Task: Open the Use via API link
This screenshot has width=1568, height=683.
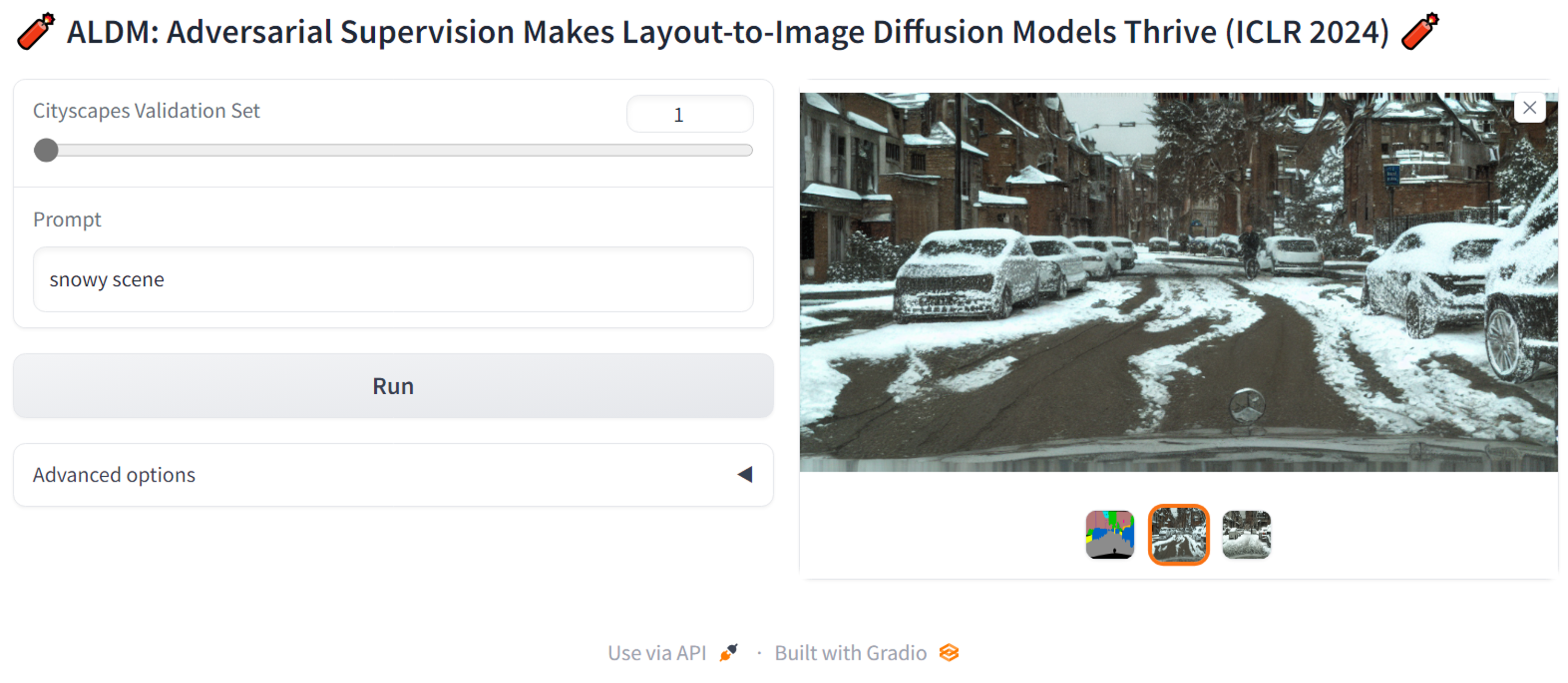Action: coord(657,653)
